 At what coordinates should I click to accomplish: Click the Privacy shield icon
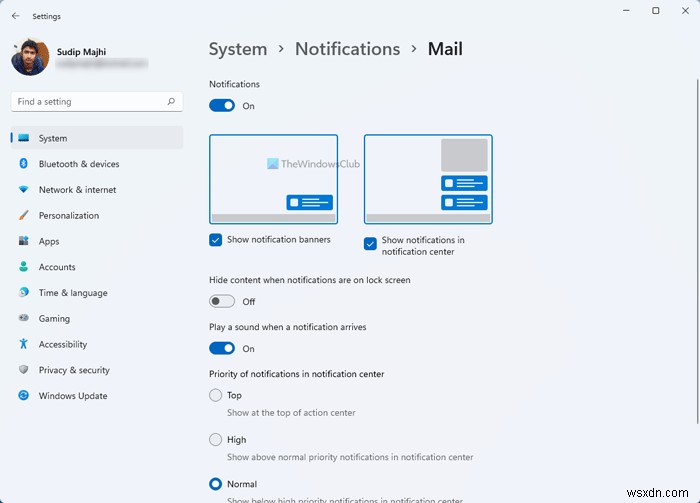pyautogui.click(x=24, y=370)
